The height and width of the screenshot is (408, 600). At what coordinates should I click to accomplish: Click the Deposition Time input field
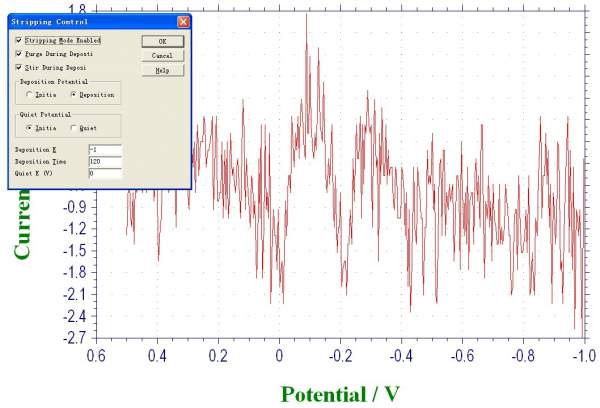coord(105,162)
